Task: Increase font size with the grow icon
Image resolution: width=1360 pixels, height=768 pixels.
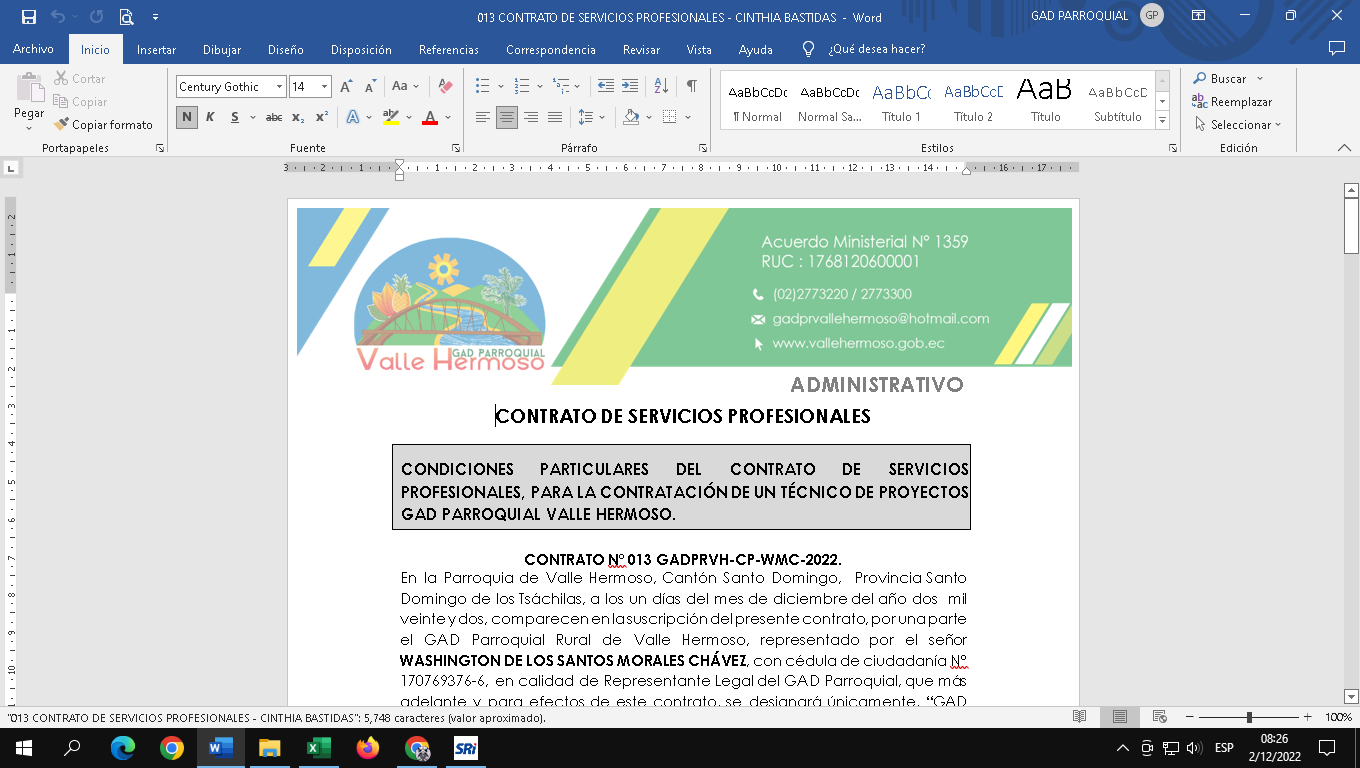Action: tap(345, 87)
